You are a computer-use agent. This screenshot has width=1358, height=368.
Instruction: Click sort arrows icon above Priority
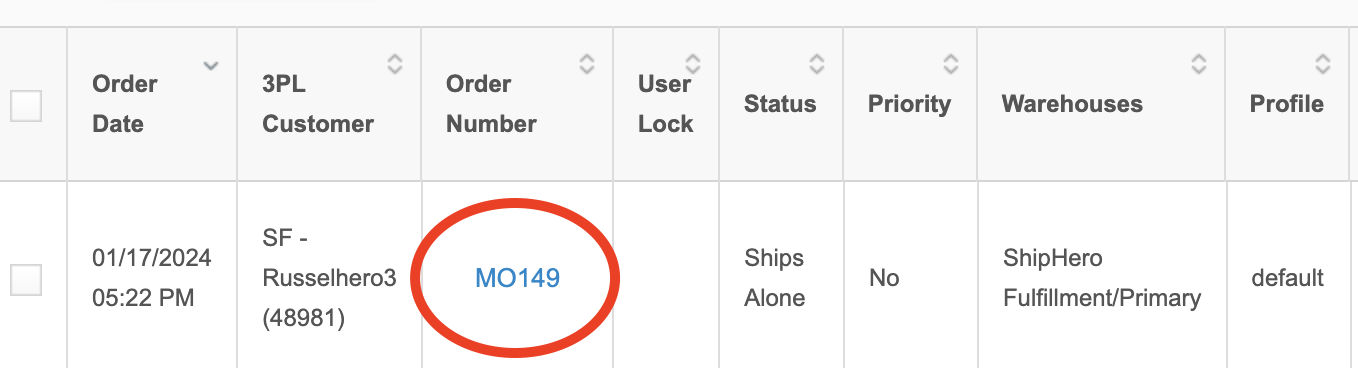(x=951, y=64)
